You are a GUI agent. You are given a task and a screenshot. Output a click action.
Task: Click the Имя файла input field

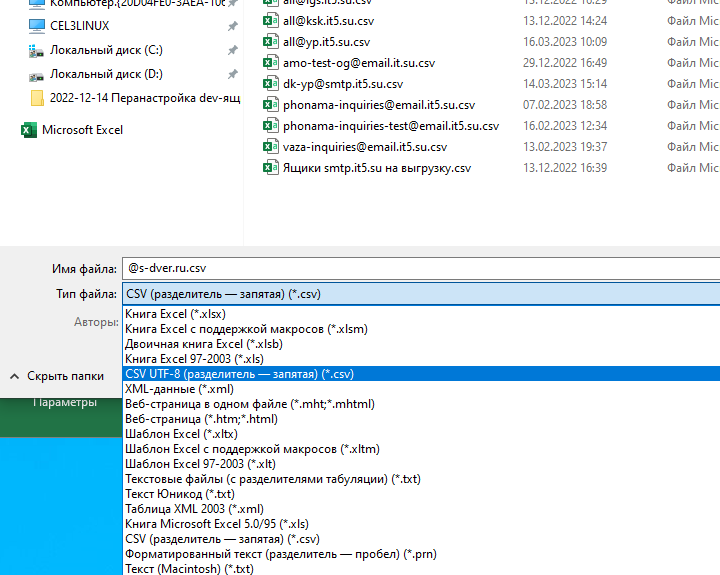pyautogui.click(x=421, y=268)
